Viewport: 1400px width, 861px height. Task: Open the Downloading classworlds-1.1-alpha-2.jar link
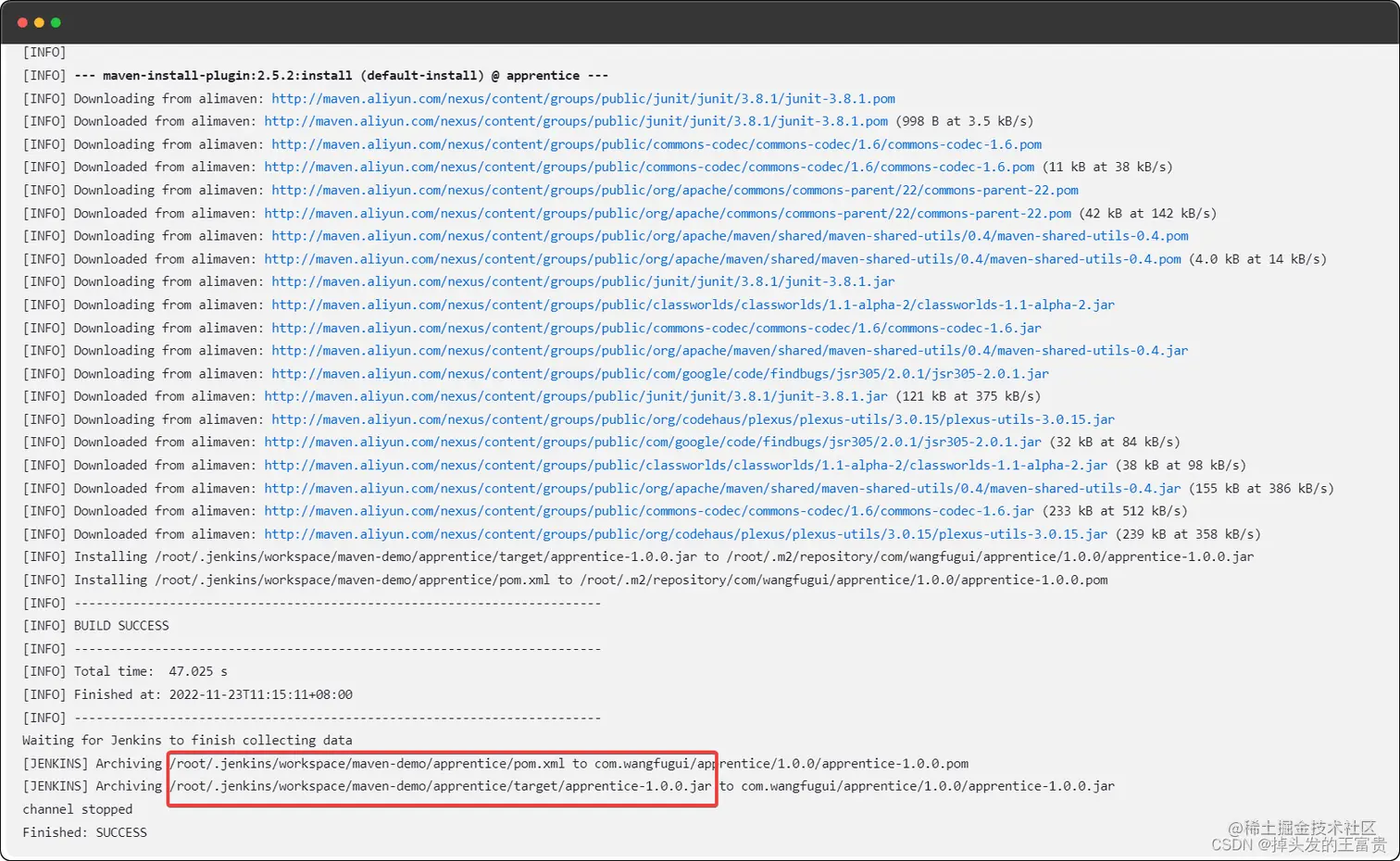[x=693, y=305]
